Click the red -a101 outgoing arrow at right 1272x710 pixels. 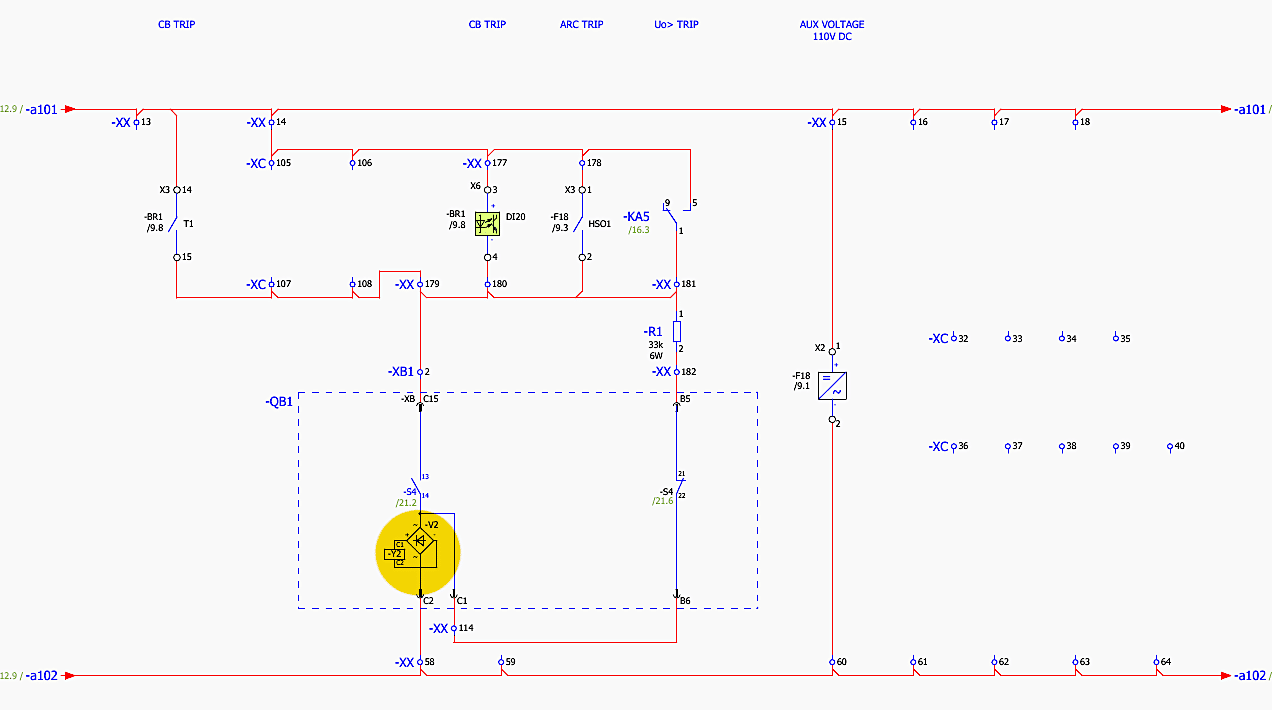coord(1226,109)
